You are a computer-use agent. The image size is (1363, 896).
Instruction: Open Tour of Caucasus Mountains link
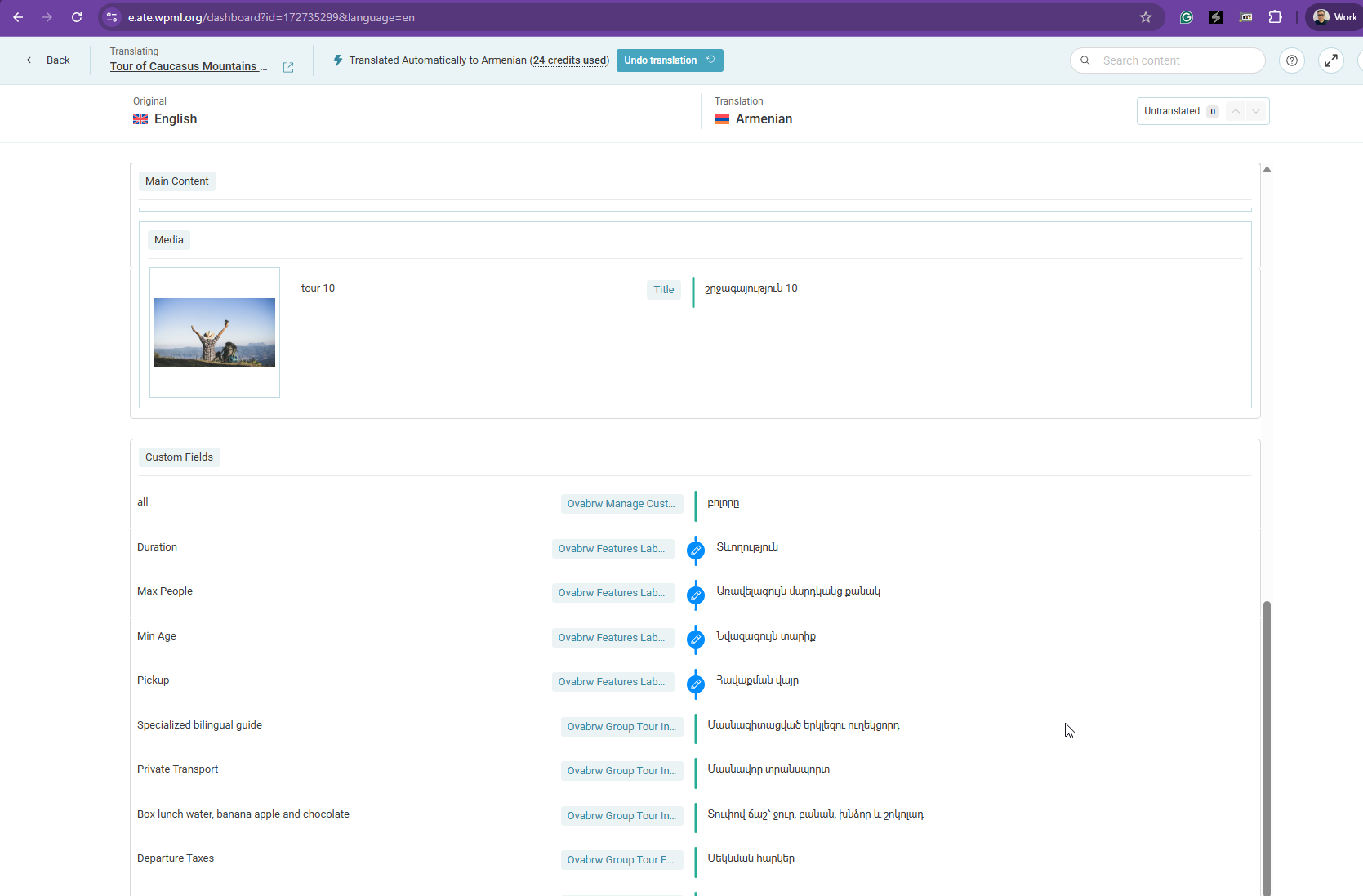click(x=189, y=67)
